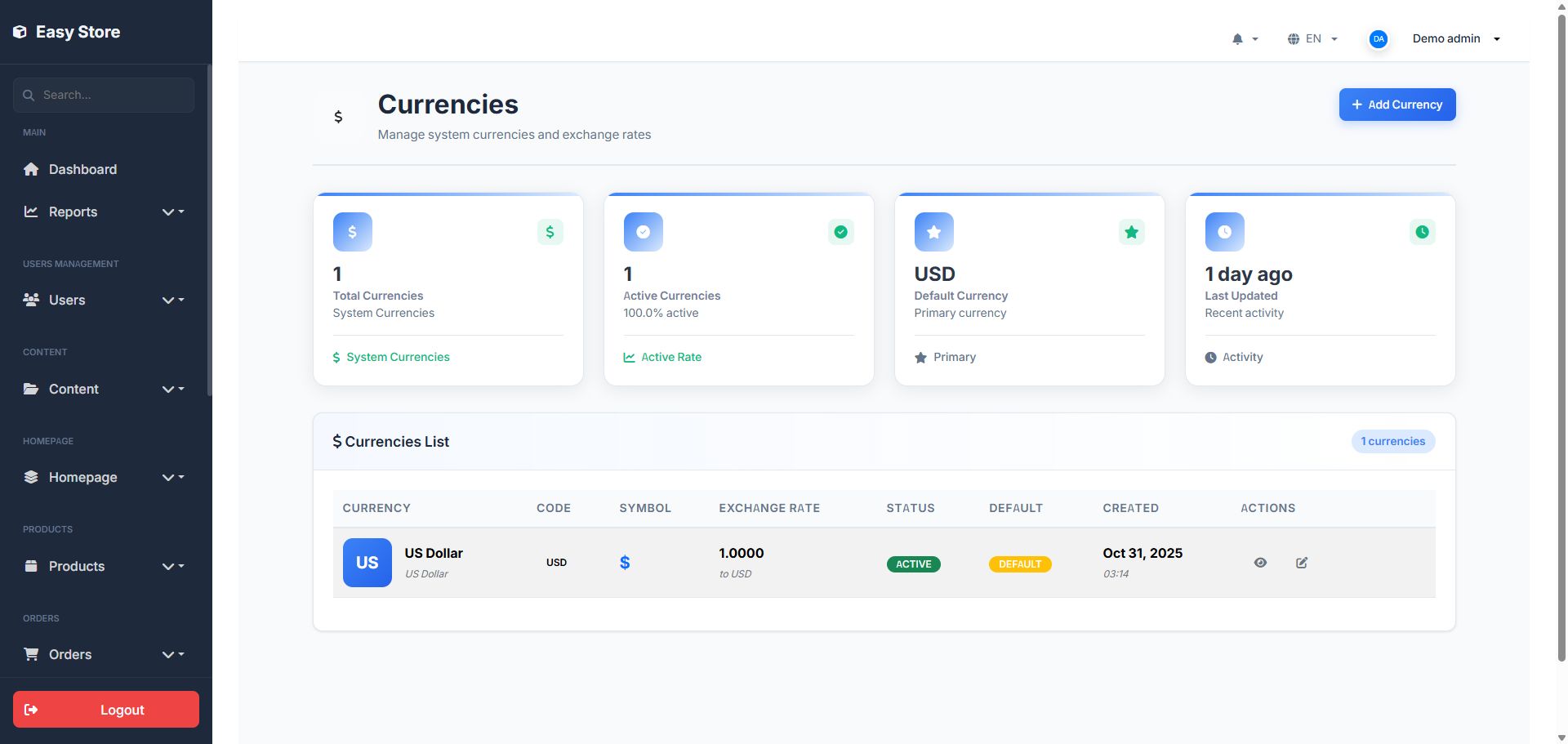Click the US badge for US Dollar
The height and width of the screenshot is (744, 1568).
tap(367, 563)
